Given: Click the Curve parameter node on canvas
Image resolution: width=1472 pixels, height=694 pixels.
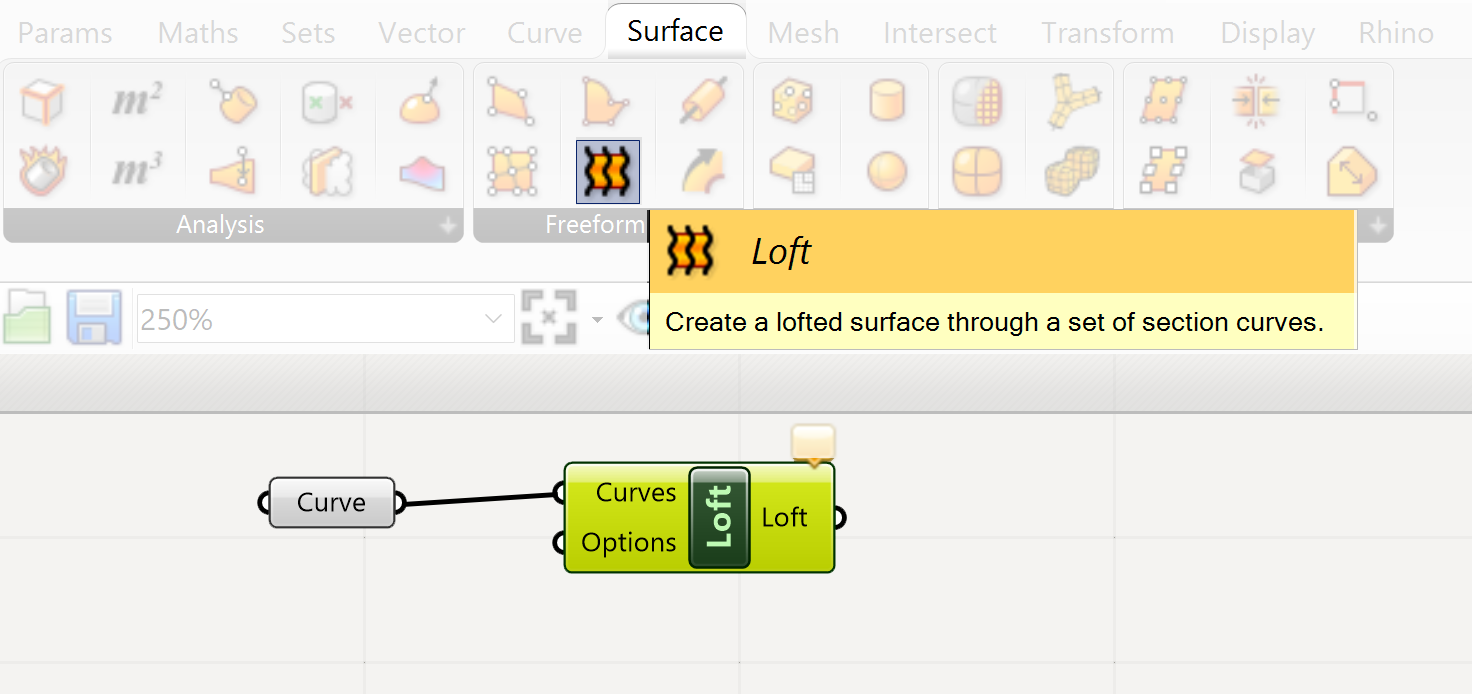Looking at the screenshot, I should [331, 503].
